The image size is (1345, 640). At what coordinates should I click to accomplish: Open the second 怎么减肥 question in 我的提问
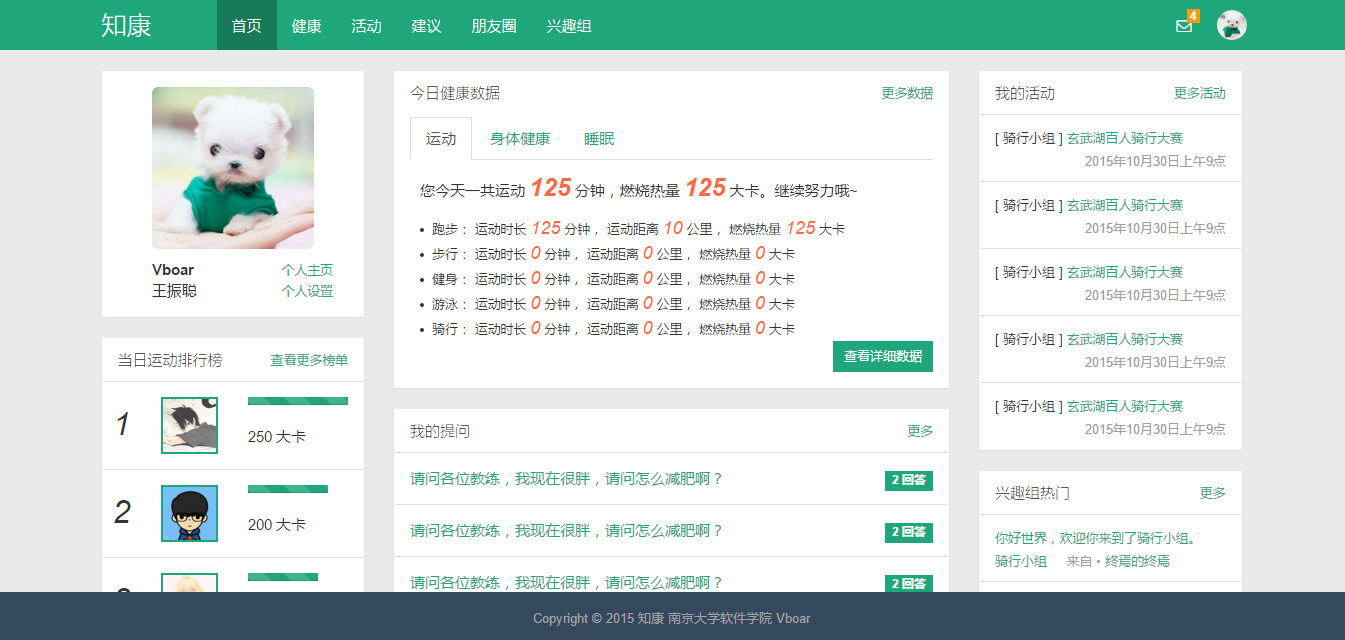click(x=566, y=531)
